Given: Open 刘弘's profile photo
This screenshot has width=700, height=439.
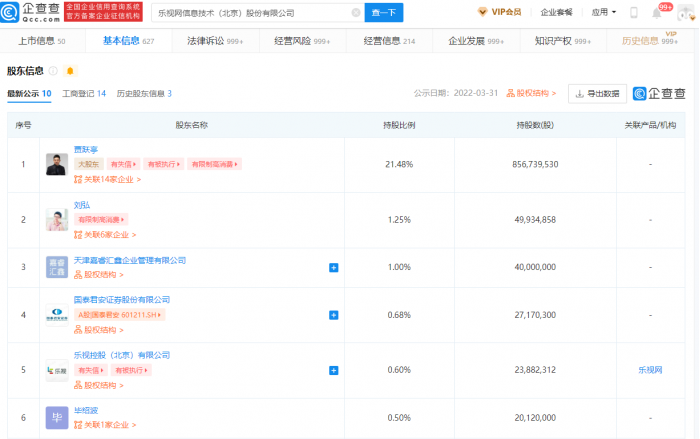Looking at the screenshot, I should tap(57, 220).
